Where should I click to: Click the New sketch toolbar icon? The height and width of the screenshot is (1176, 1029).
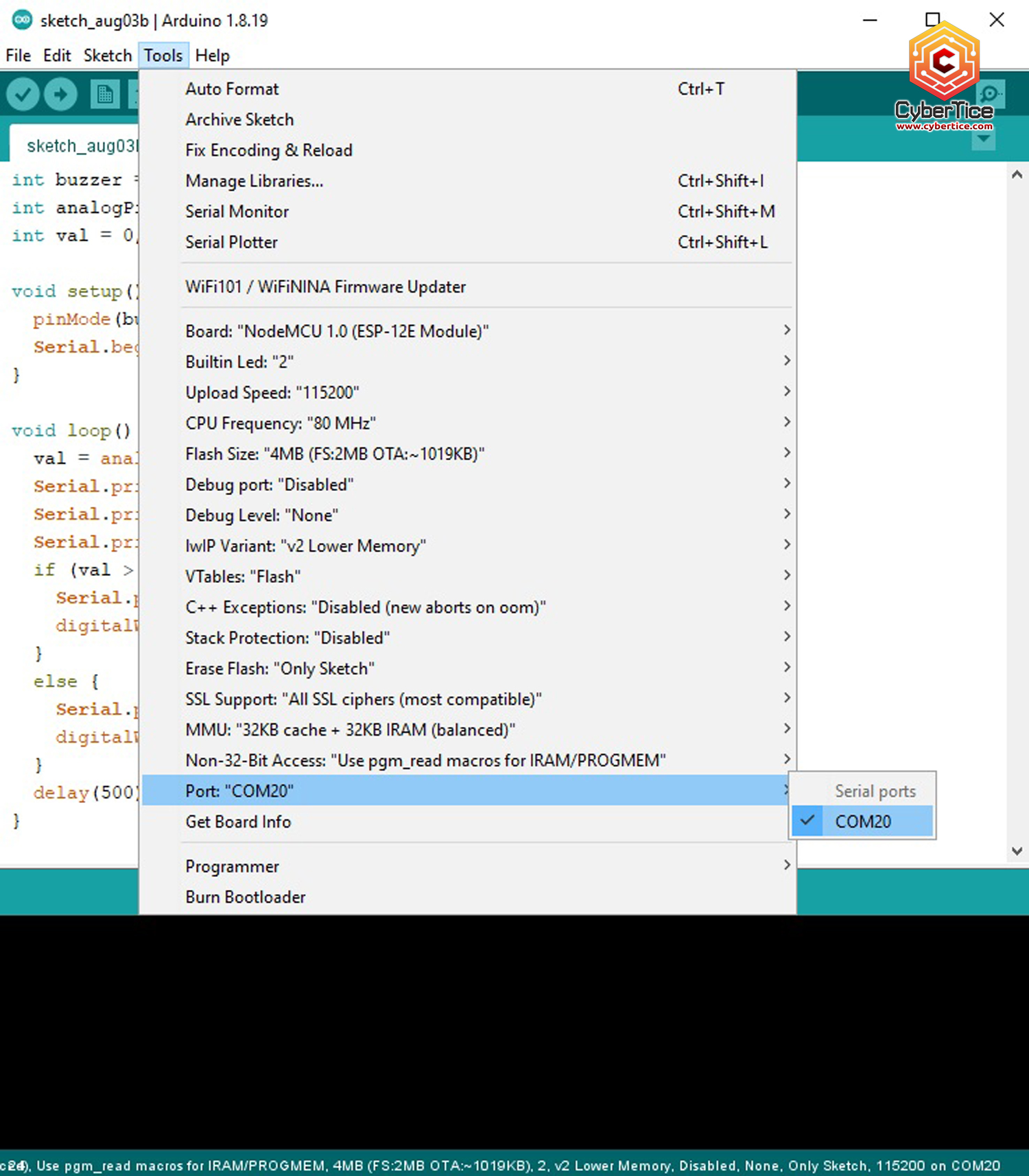(x=105, y=94)
